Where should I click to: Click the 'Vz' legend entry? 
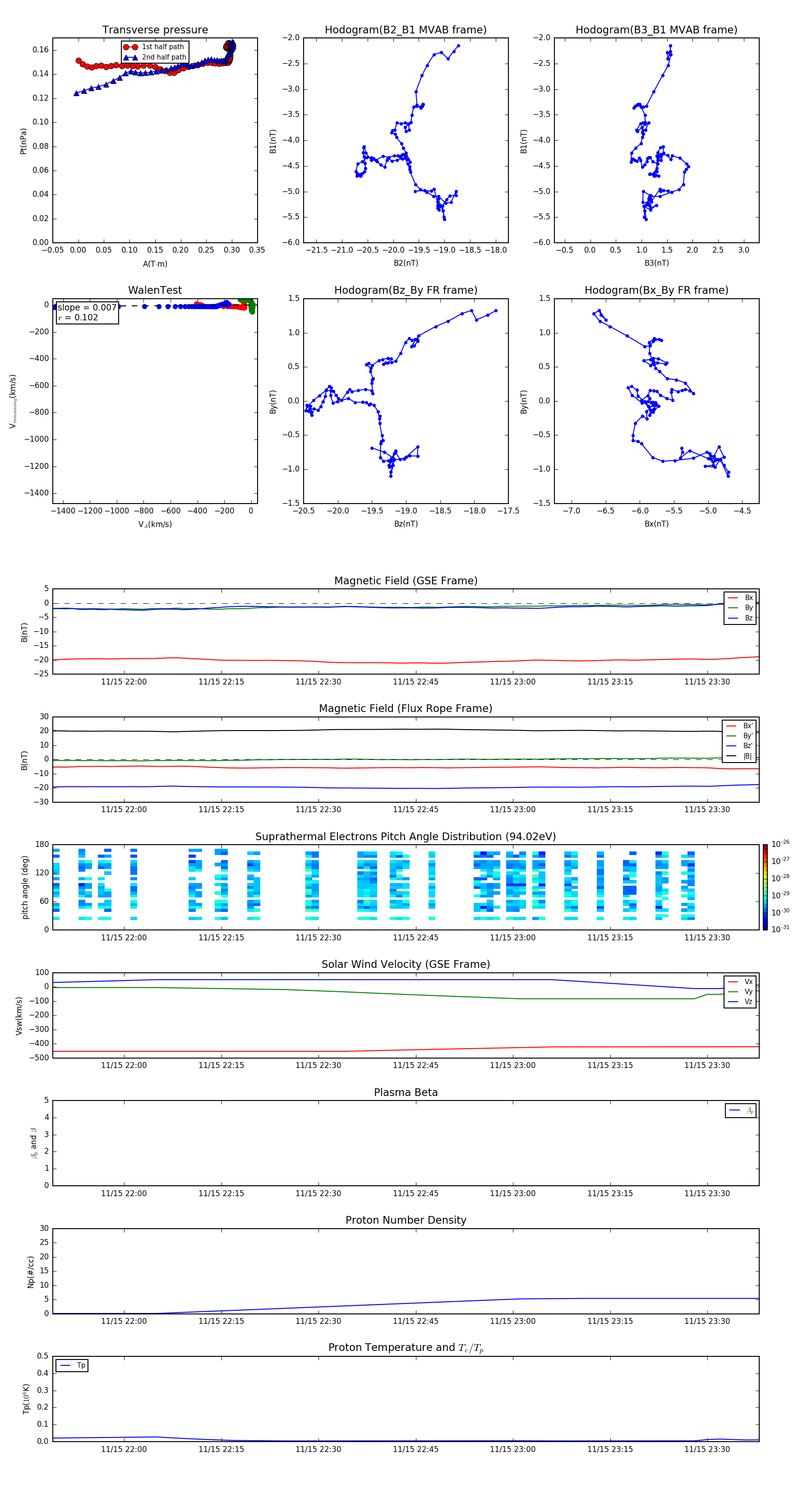[x=740, y=1002]
